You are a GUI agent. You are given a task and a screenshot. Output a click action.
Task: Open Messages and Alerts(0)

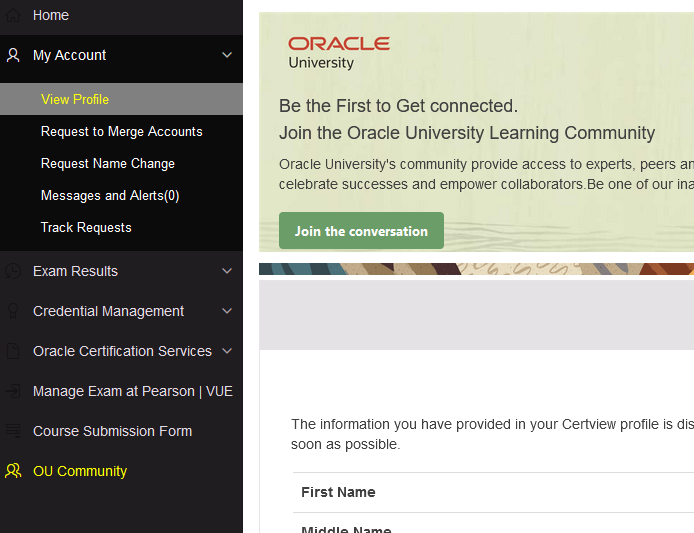110,195
